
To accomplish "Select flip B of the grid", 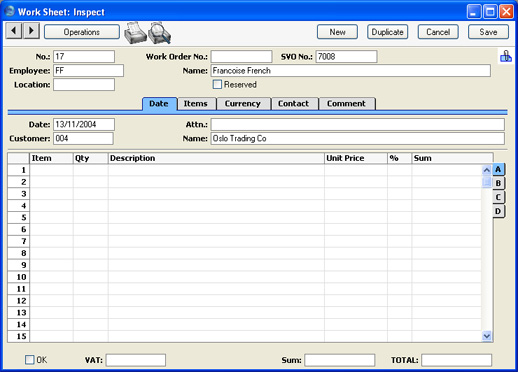I will click(498, 183).
